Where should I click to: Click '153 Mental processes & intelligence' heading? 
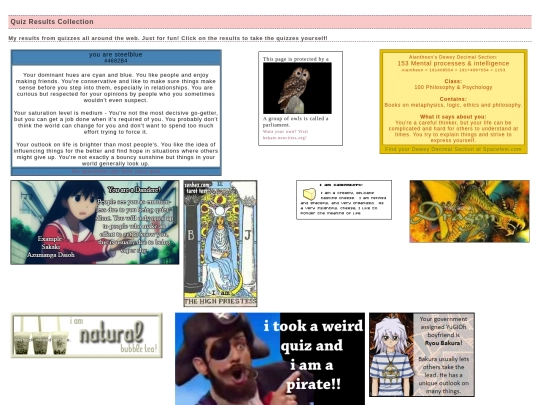tap(453, 63)
